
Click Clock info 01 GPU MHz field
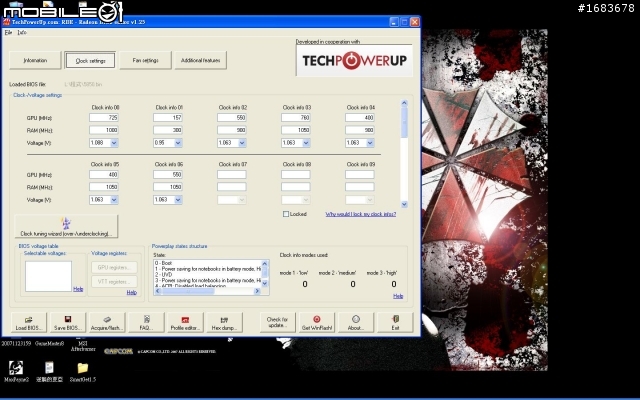click(168, 118)
